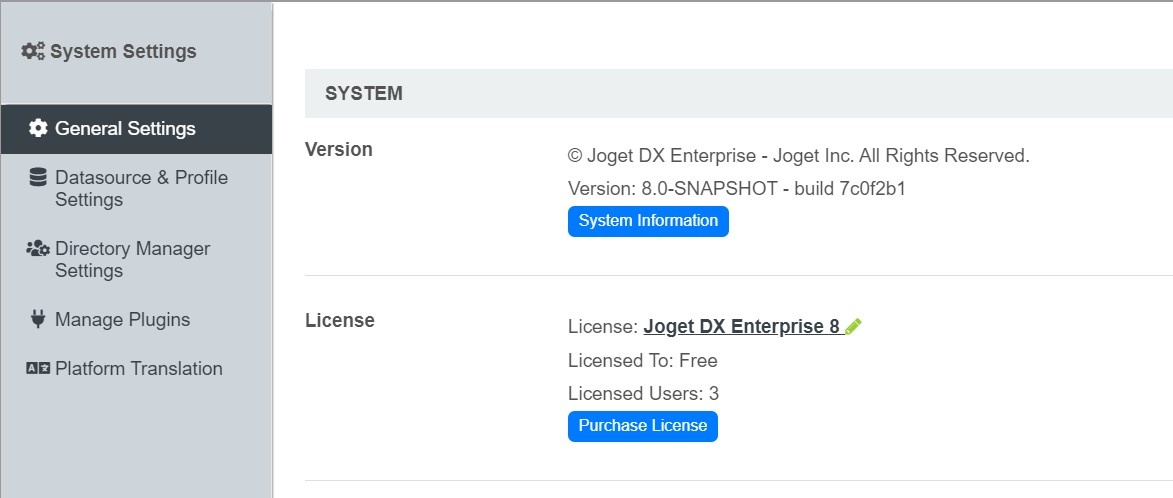1173x498 pixels.
Task: Open General Settings menu item
Action: tap(136, 129)
